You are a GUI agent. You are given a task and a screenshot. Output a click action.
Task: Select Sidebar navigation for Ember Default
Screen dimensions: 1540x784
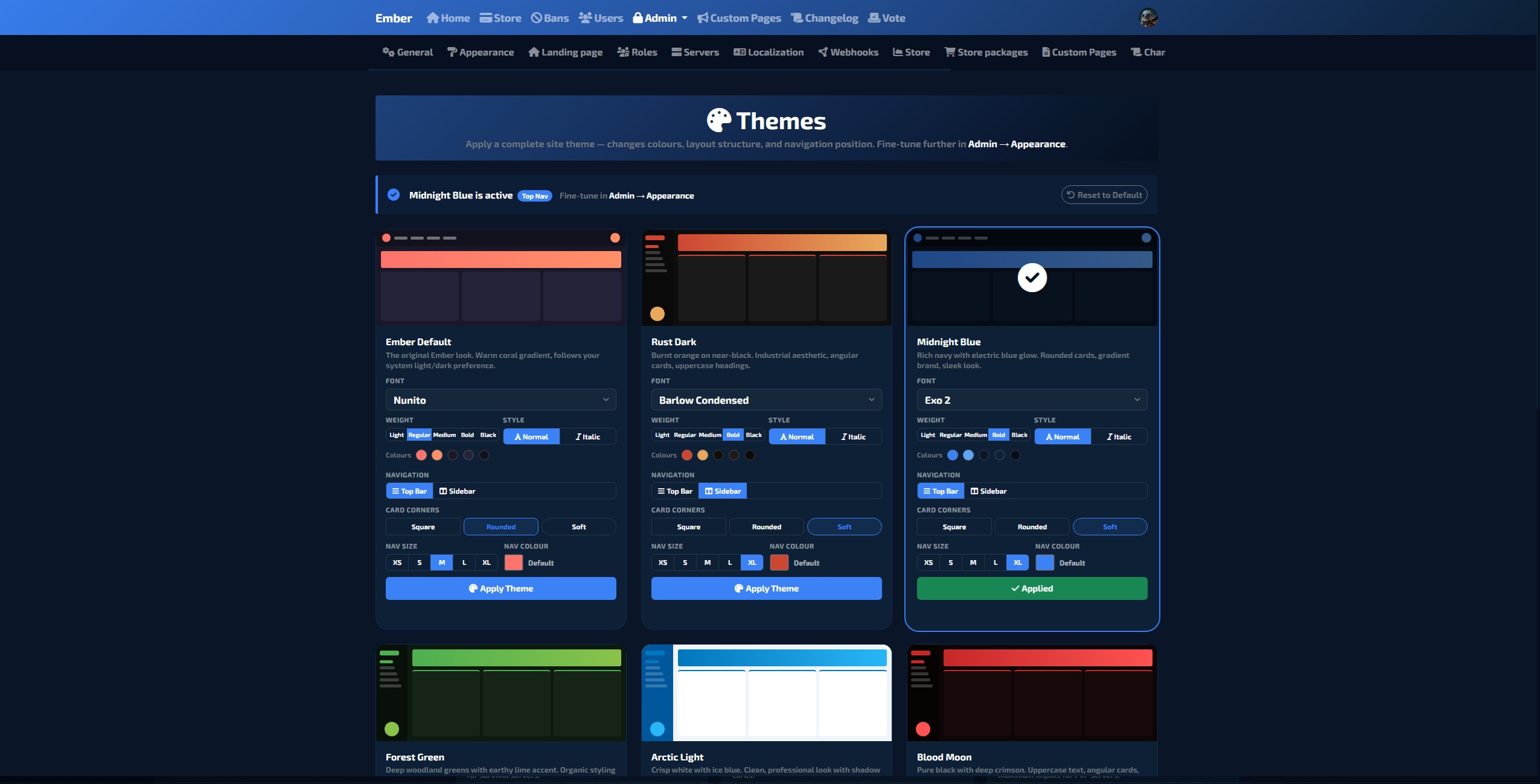click(458, 491)
